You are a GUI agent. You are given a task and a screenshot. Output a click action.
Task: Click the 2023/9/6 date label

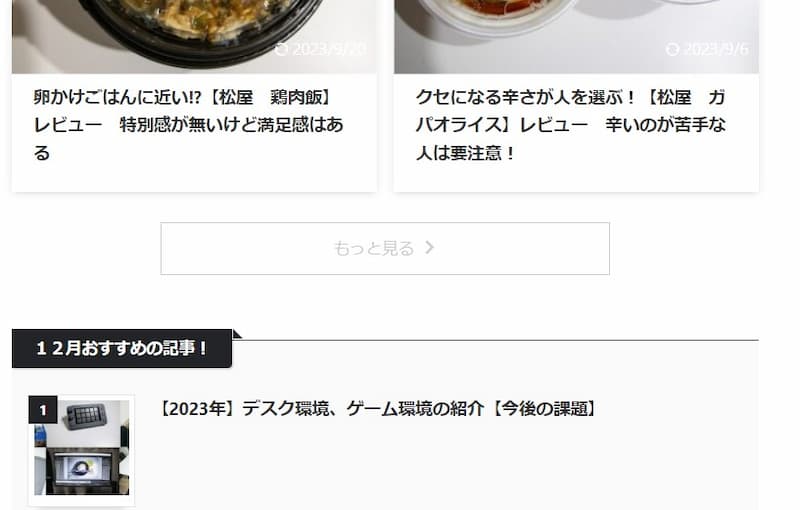[716, 49]
